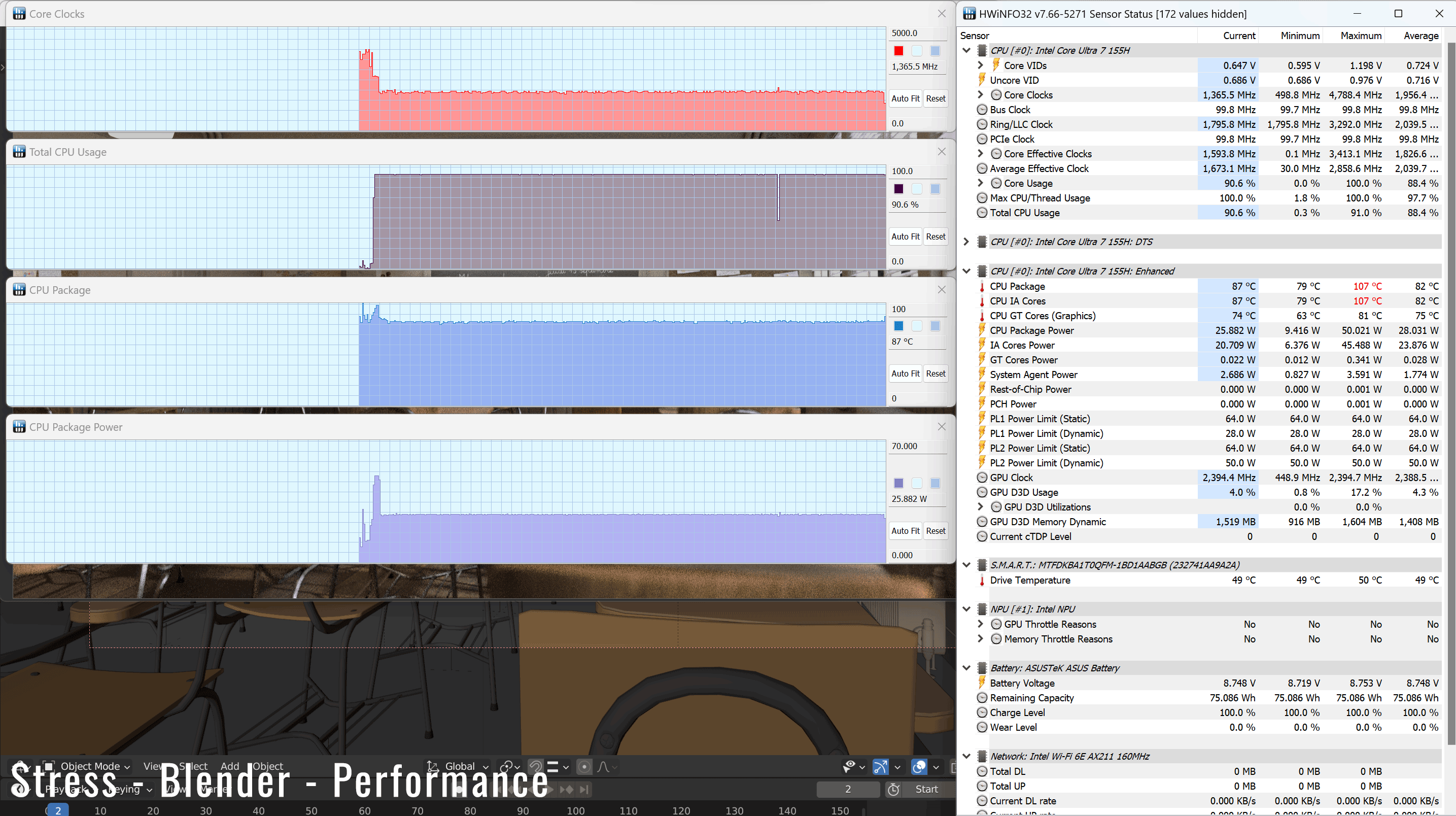This screenshot has height=816, width=1456.
Task: Click Blender's timeline stopwatch icon beside Start
Action: [893, 789]
